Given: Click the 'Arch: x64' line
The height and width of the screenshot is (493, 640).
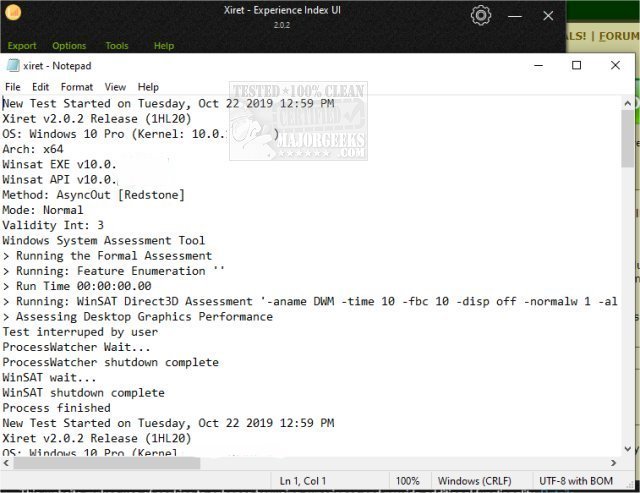Looking at the screenshot, I should [33, 149].
